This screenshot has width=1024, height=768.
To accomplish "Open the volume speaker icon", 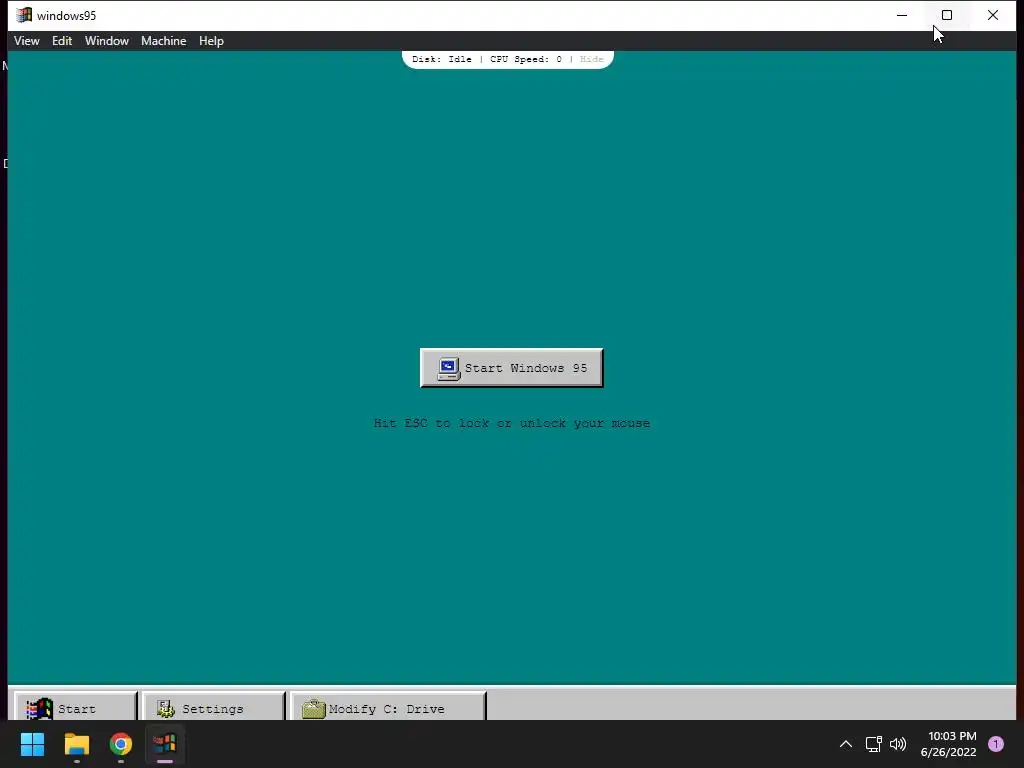I will click(x=898, y=744).
